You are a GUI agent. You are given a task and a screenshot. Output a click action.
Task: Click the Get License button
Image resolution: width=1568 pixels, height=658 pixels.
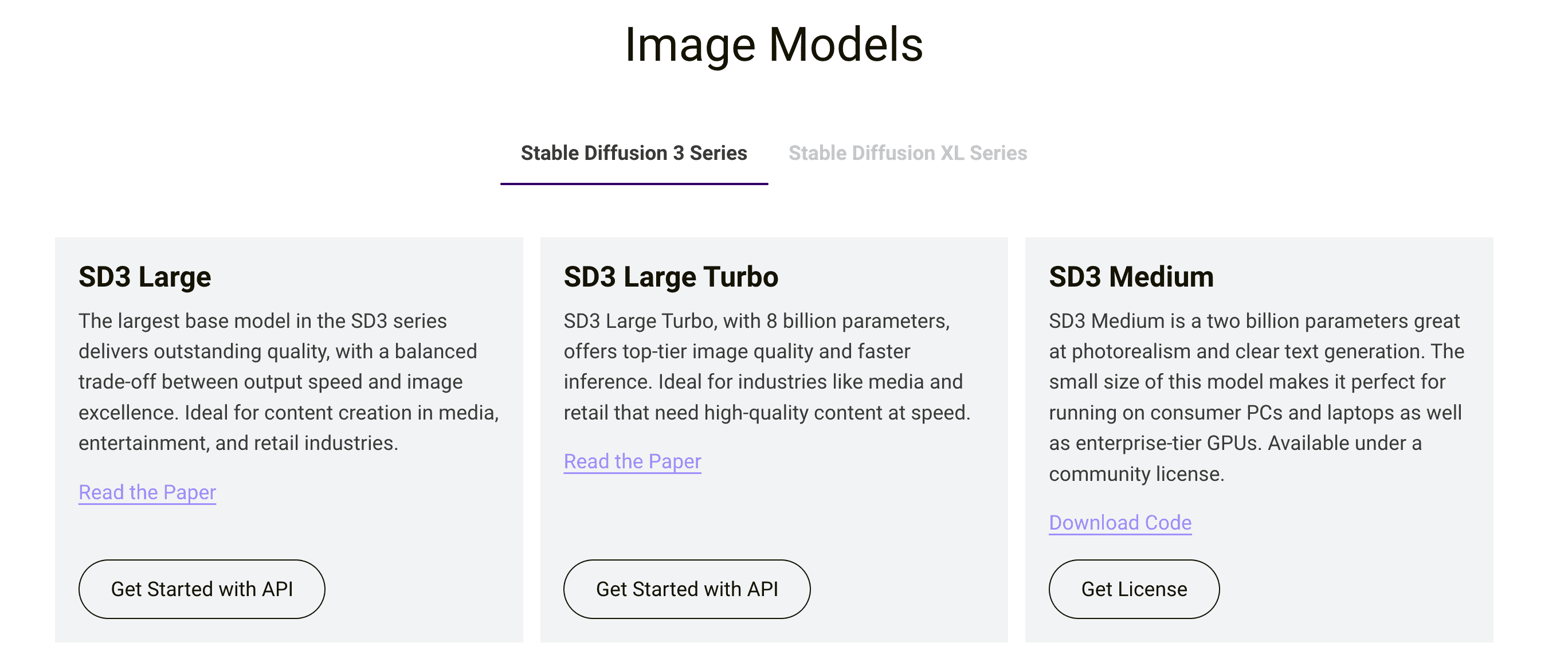click(1134, 589)
